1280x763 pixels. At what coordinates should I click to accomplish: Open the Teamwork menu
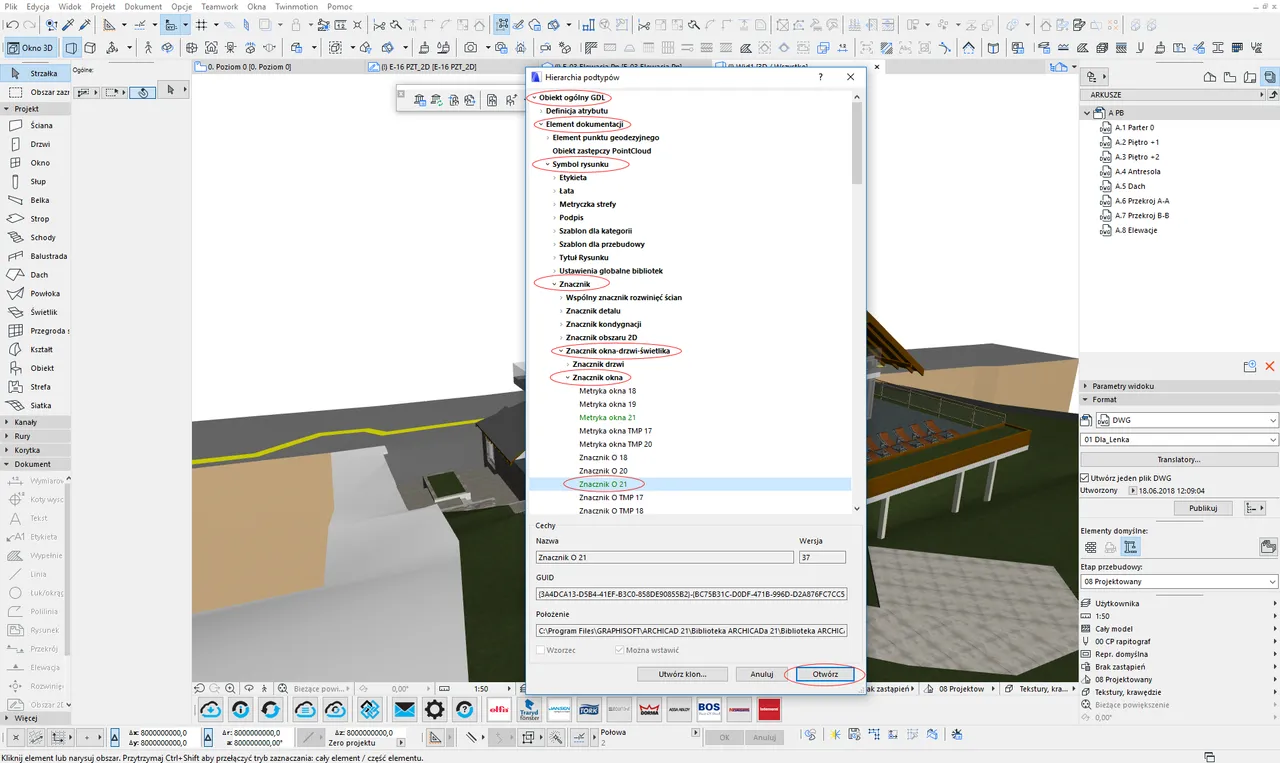218,6
